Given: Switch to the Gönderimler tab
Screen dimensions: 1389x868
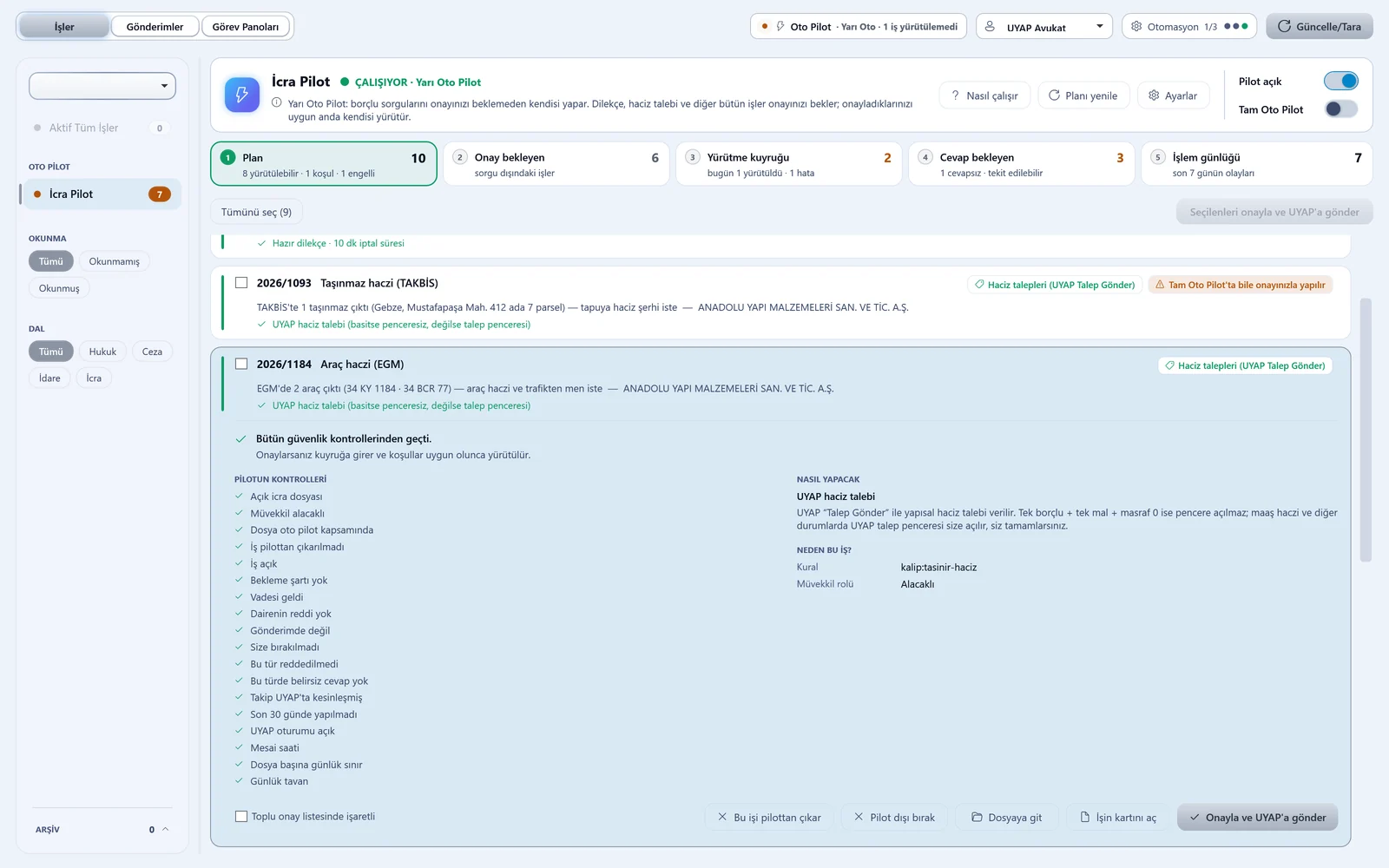Looking at the screenshot, I should click(x=155, y=27).
